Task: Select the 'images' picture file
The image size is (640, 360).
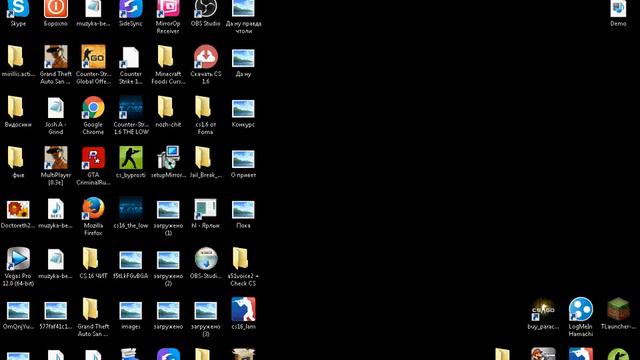Action: pos(131,311)
